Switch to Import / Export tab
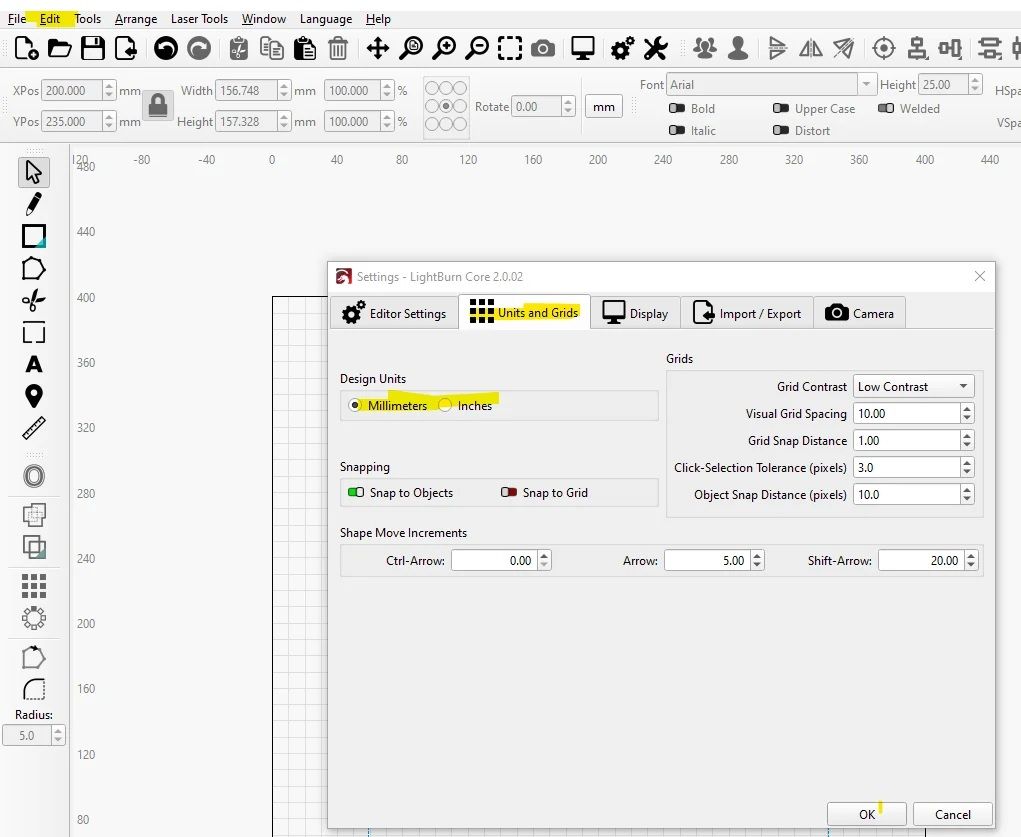Image resolution: width=1021 pixels, height=837 pixels. pyautogui.click(x=747, y=313)
